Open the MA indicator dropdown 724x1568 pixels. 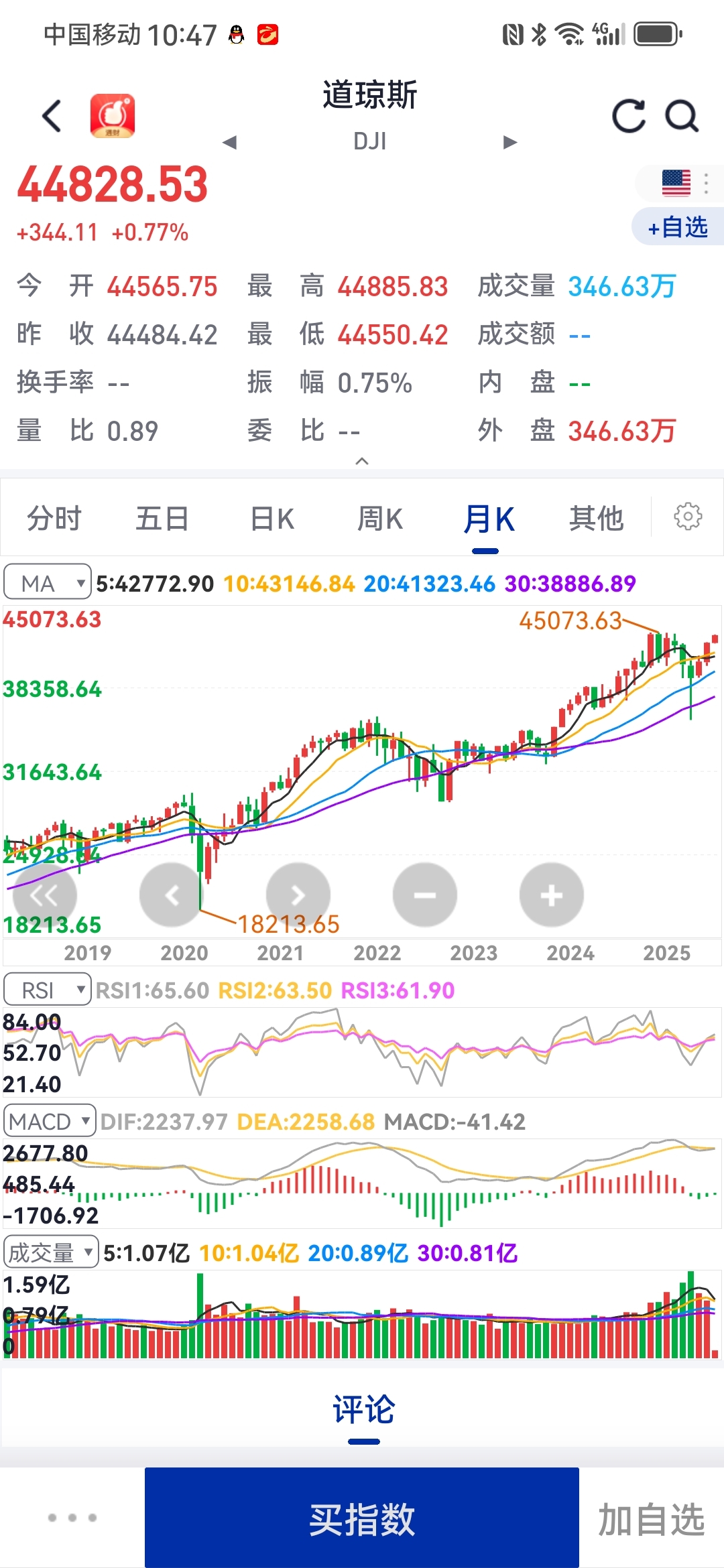point(48,583)
